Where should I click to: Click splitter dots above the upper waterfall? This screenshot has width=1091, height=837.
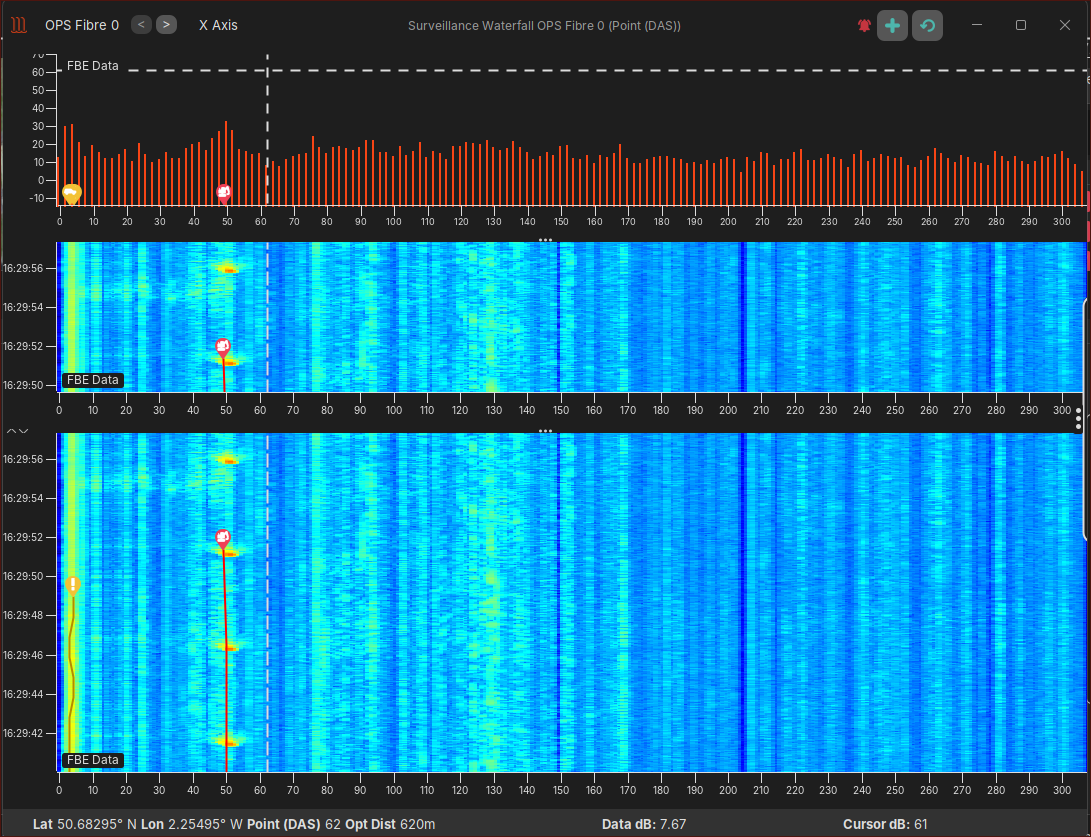pos(545,240)
